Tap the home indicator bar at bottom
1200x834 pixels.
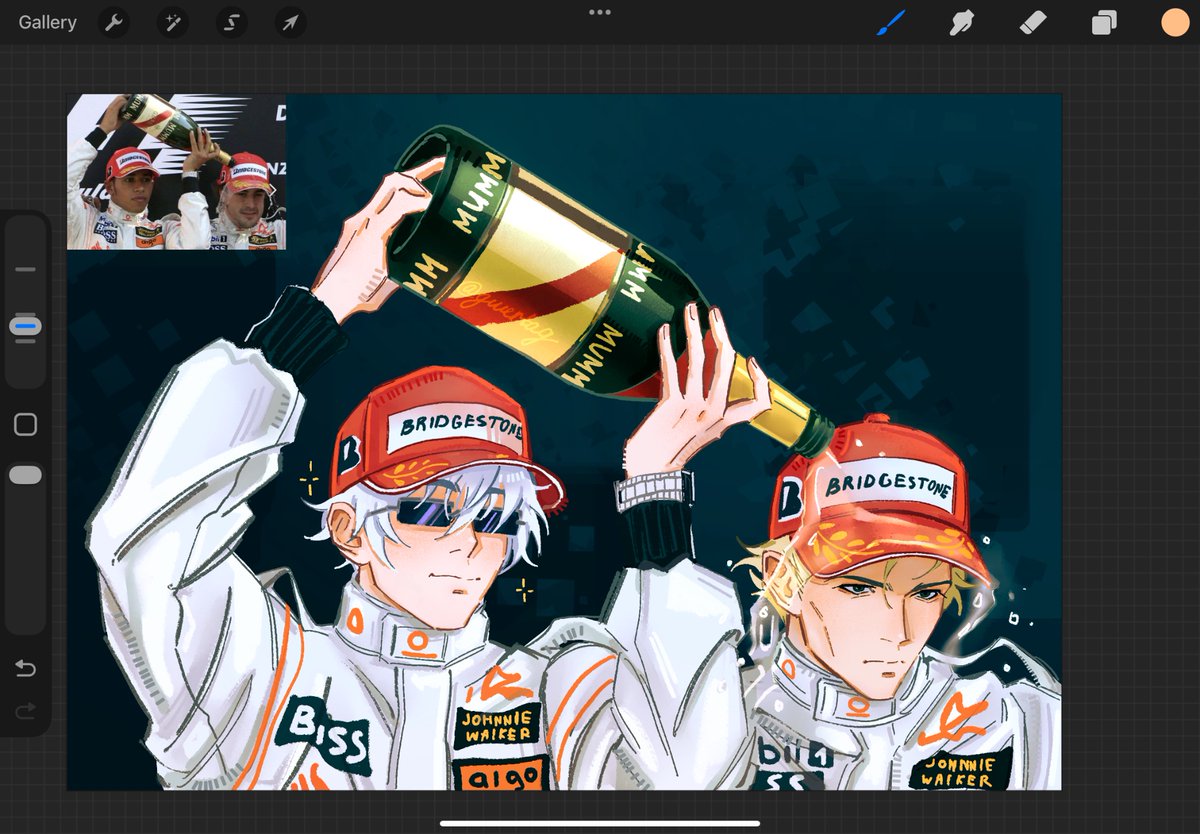[600, 825]
